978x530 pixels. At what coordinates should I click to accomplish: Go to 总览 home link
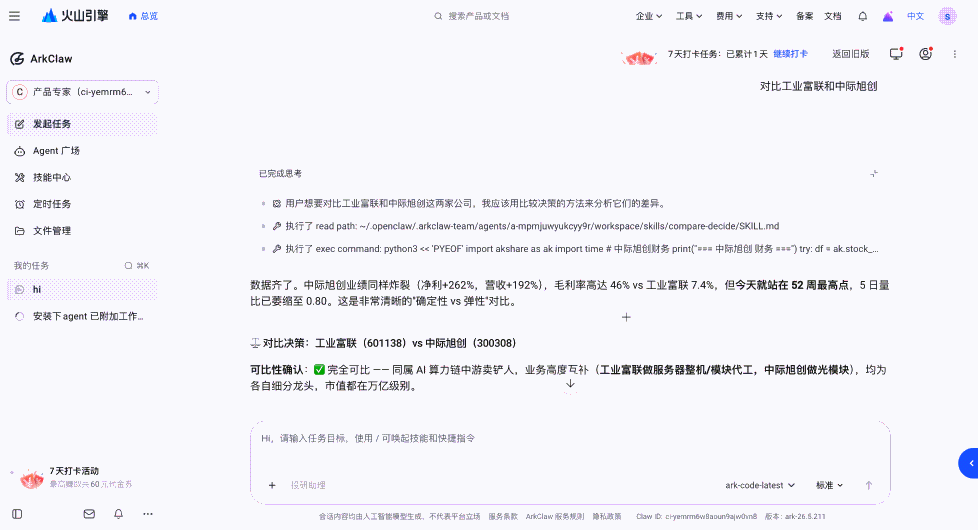[143, 16]
